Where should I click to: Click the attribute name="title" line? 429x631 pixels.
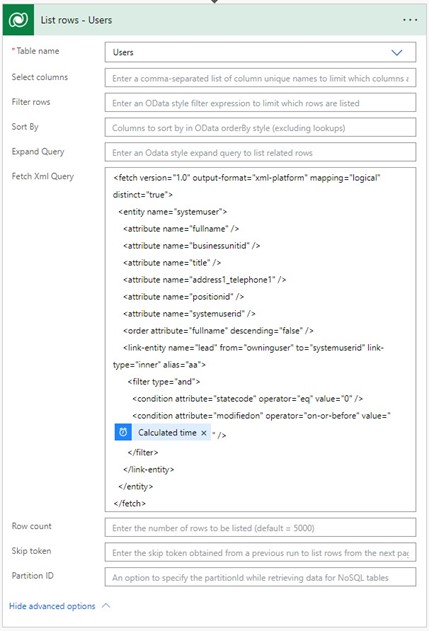coord(172,262)
